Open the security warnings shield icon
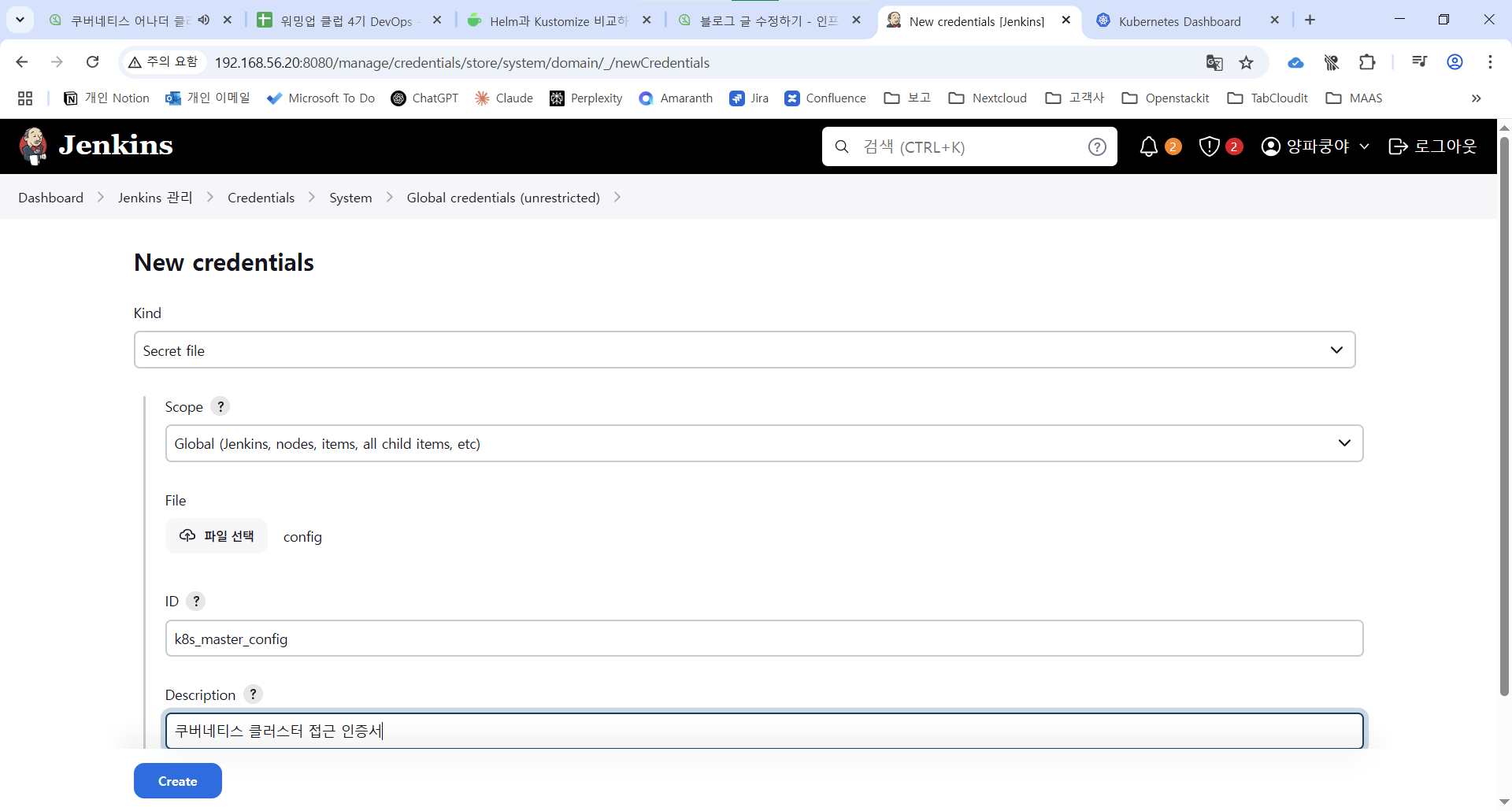Image resolution: width=1512 pixels, height=811 pixels. click(1209, 146)
